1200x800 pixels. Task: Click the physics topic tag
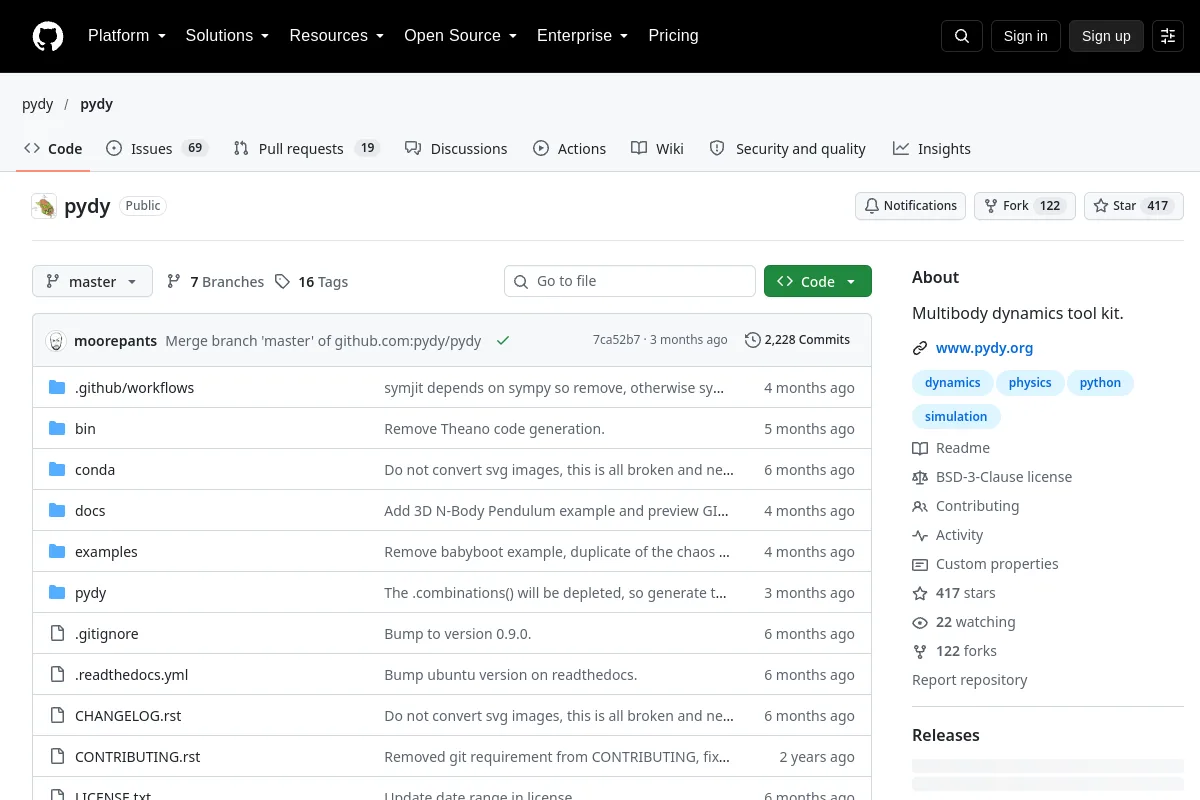(1030, 383)
